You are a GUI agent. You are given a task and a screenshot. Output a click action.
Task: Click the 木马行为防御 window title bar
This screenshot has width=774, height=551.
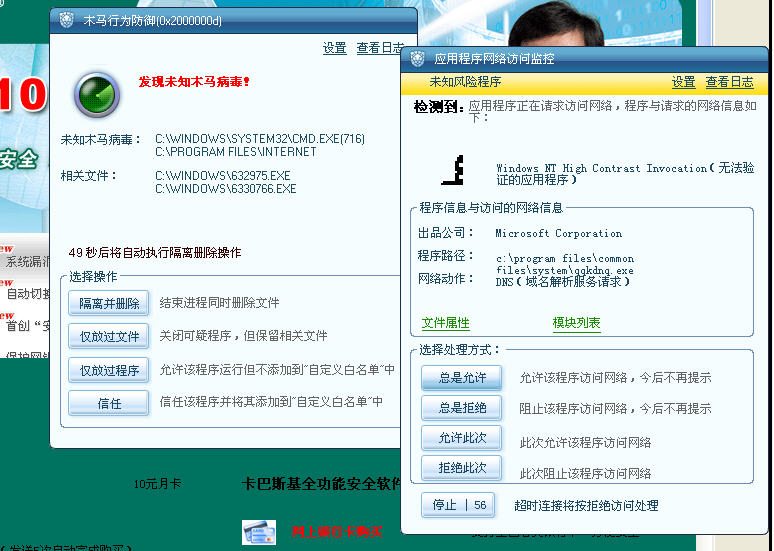(x=233, y=21)
